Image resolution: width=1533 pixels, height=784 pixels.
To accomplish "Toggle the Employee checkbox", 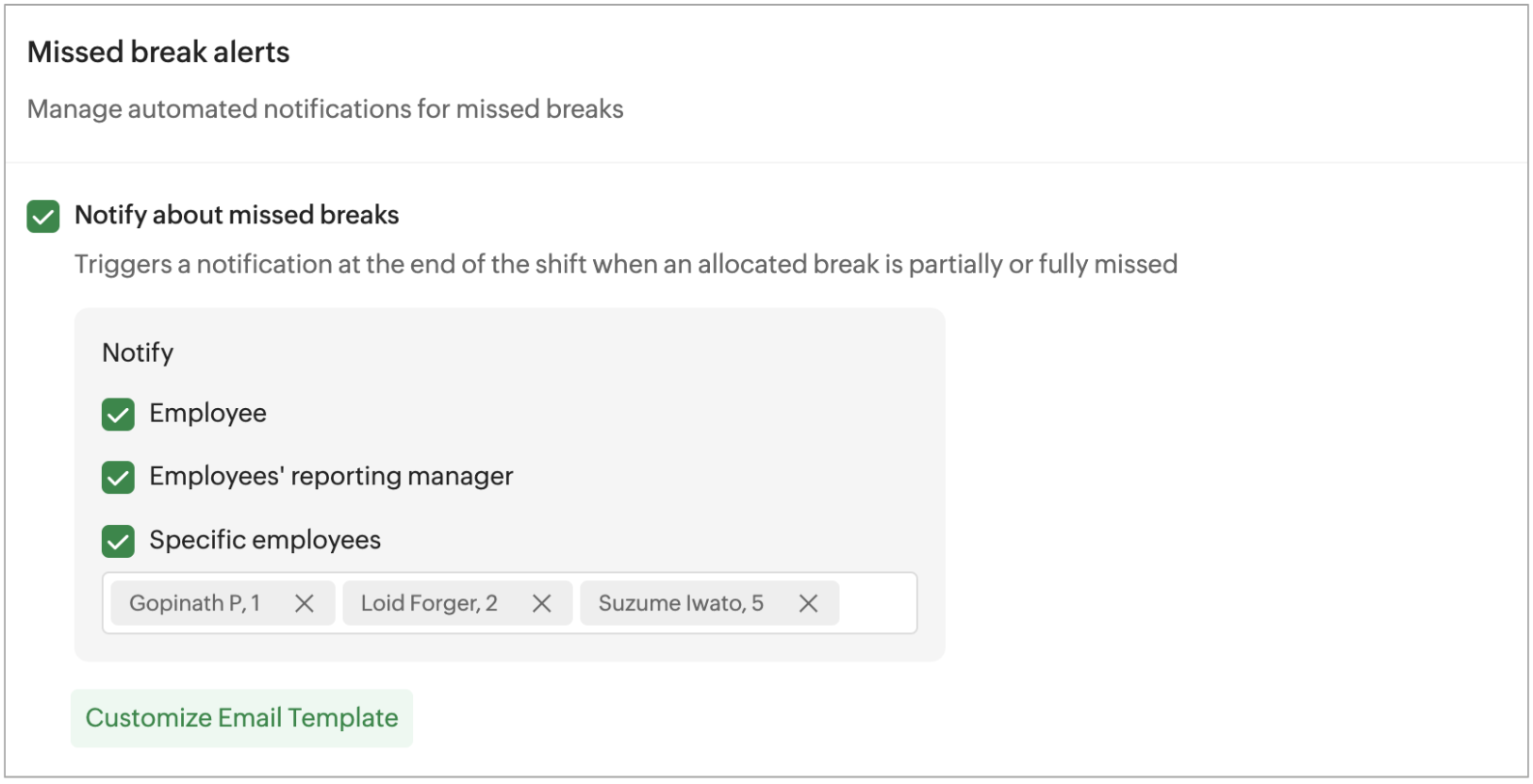I will [118, 414].
